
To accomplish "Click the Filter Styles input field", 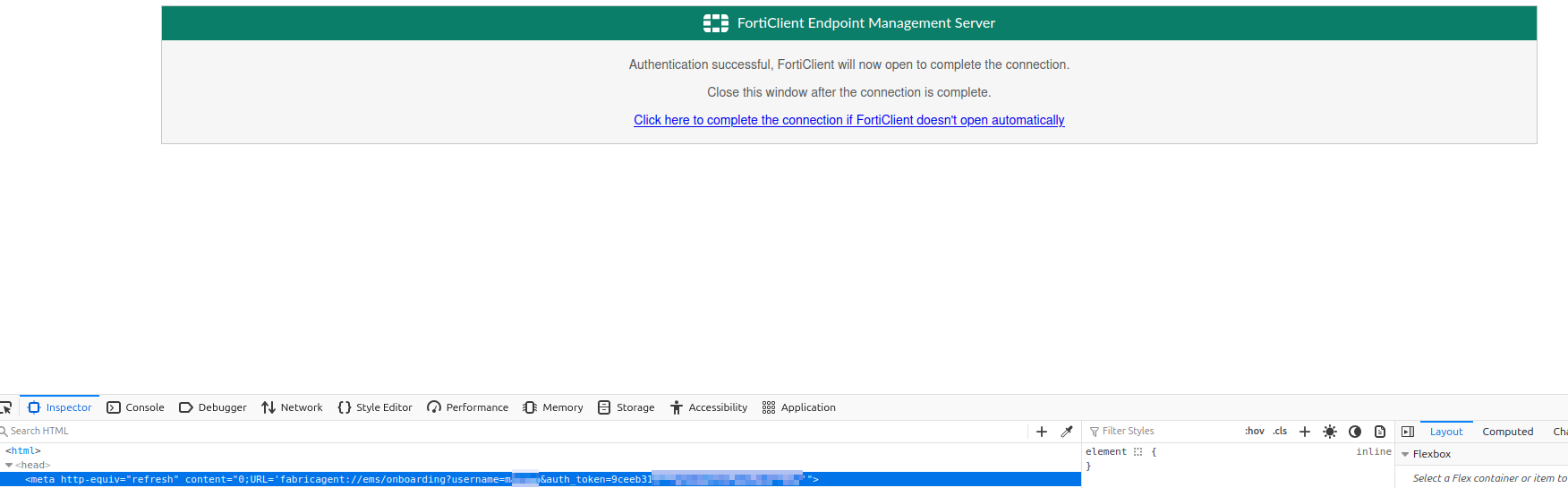I will pyautogui.click(x=1161, y=432).
